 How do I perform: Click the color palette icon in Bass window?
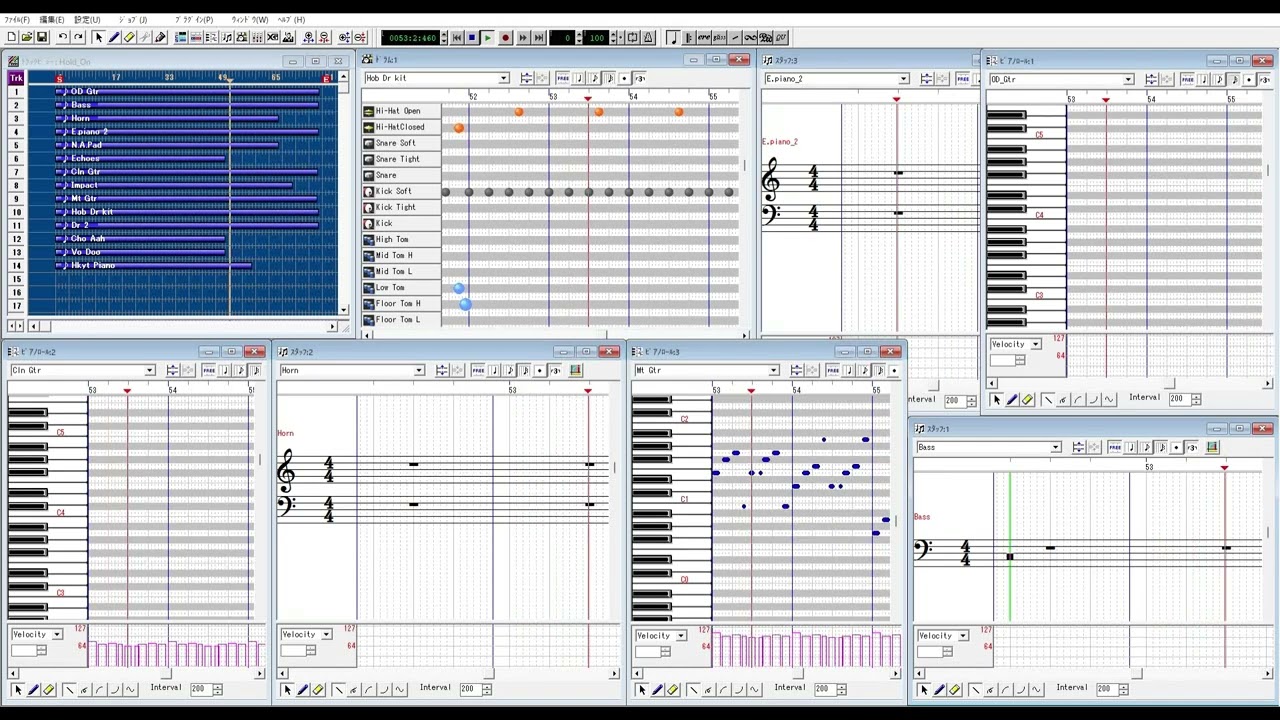click(1212, 447)
